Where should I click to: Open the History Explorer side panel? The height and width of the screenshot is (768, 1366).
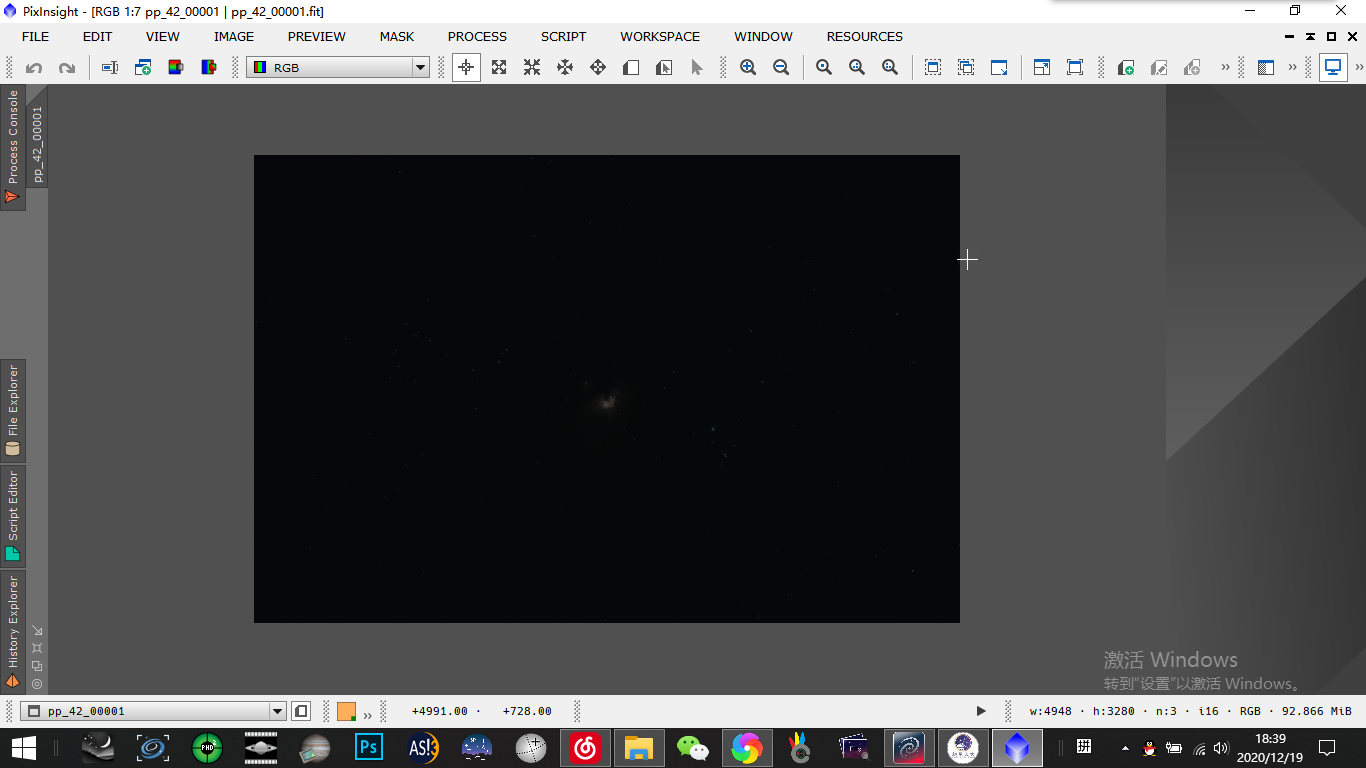pos(13,632)
